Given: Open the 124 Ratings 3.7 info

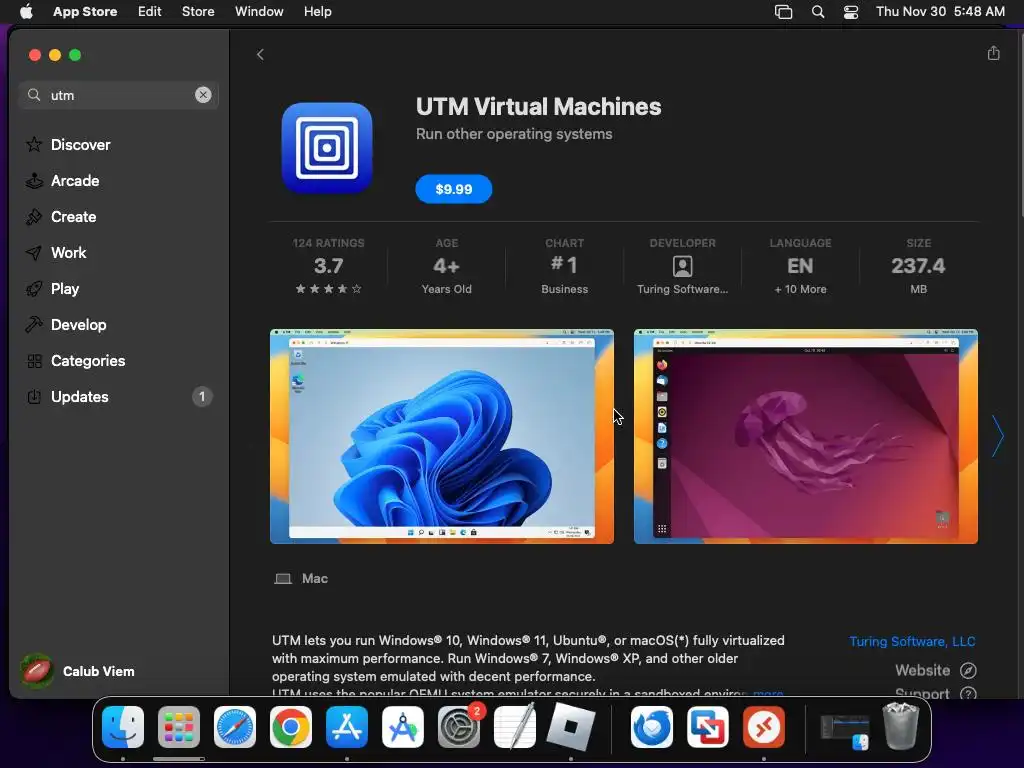Looking at the screenshot, I should 328,266.
